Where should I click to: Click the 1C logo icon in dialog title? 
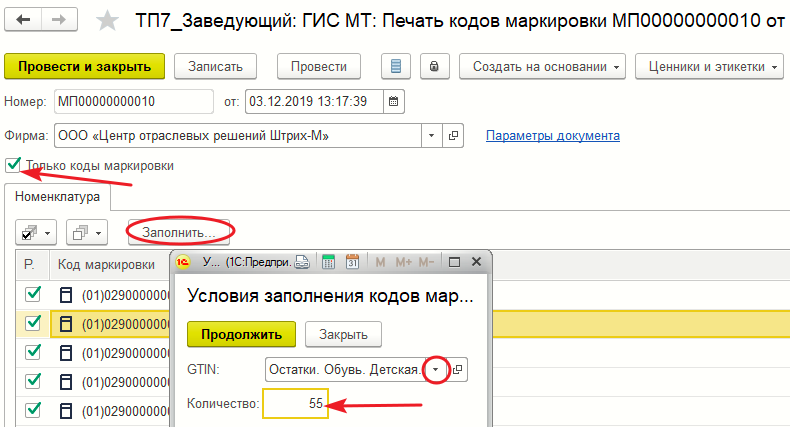pos(182,262)
